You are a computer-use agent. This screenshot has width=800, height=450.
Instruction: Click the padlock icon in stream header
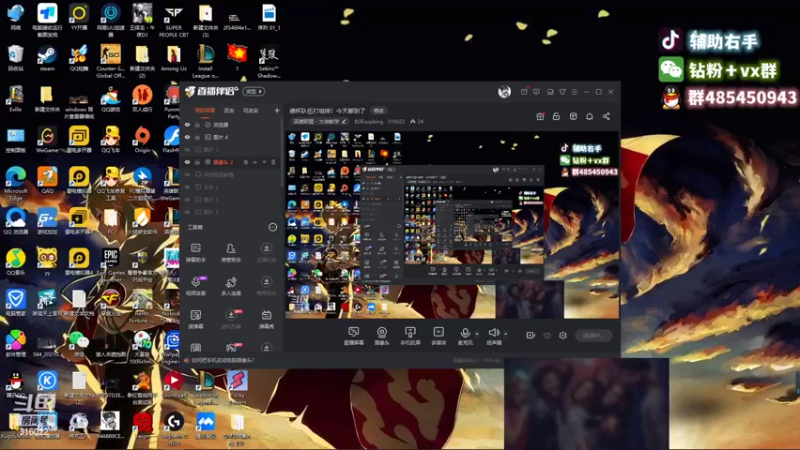point(556,116)
